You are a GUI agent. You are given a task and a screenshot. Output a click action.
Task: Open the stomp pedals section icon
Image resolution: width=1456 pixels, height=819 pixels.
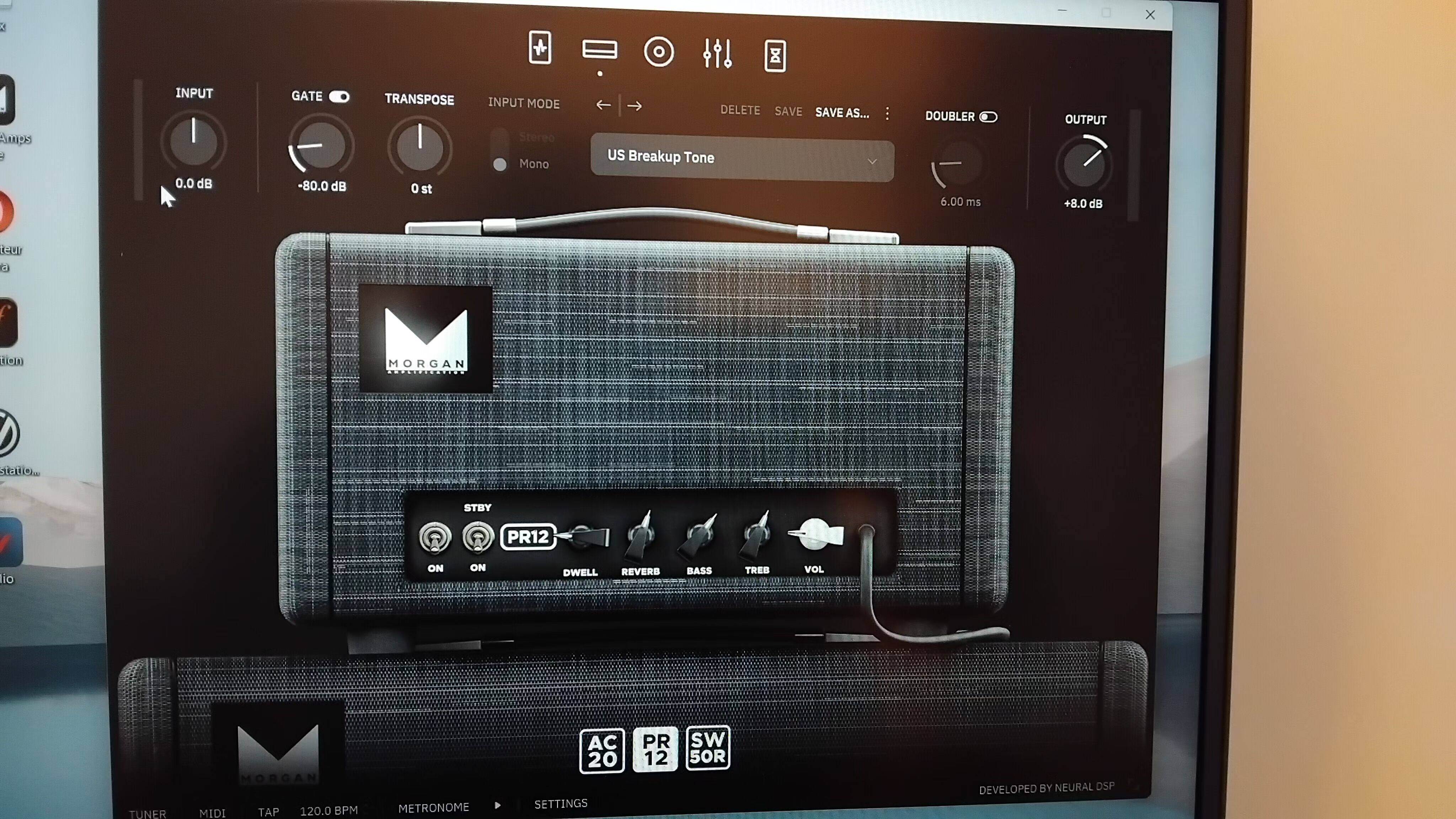pos(540,48)
